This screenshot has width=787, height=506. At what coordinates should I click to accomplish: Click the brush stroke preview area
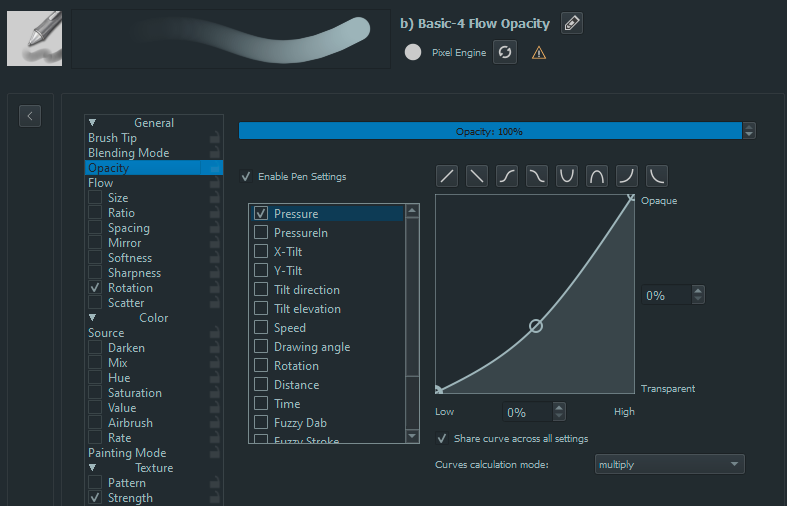click(231, 39)
